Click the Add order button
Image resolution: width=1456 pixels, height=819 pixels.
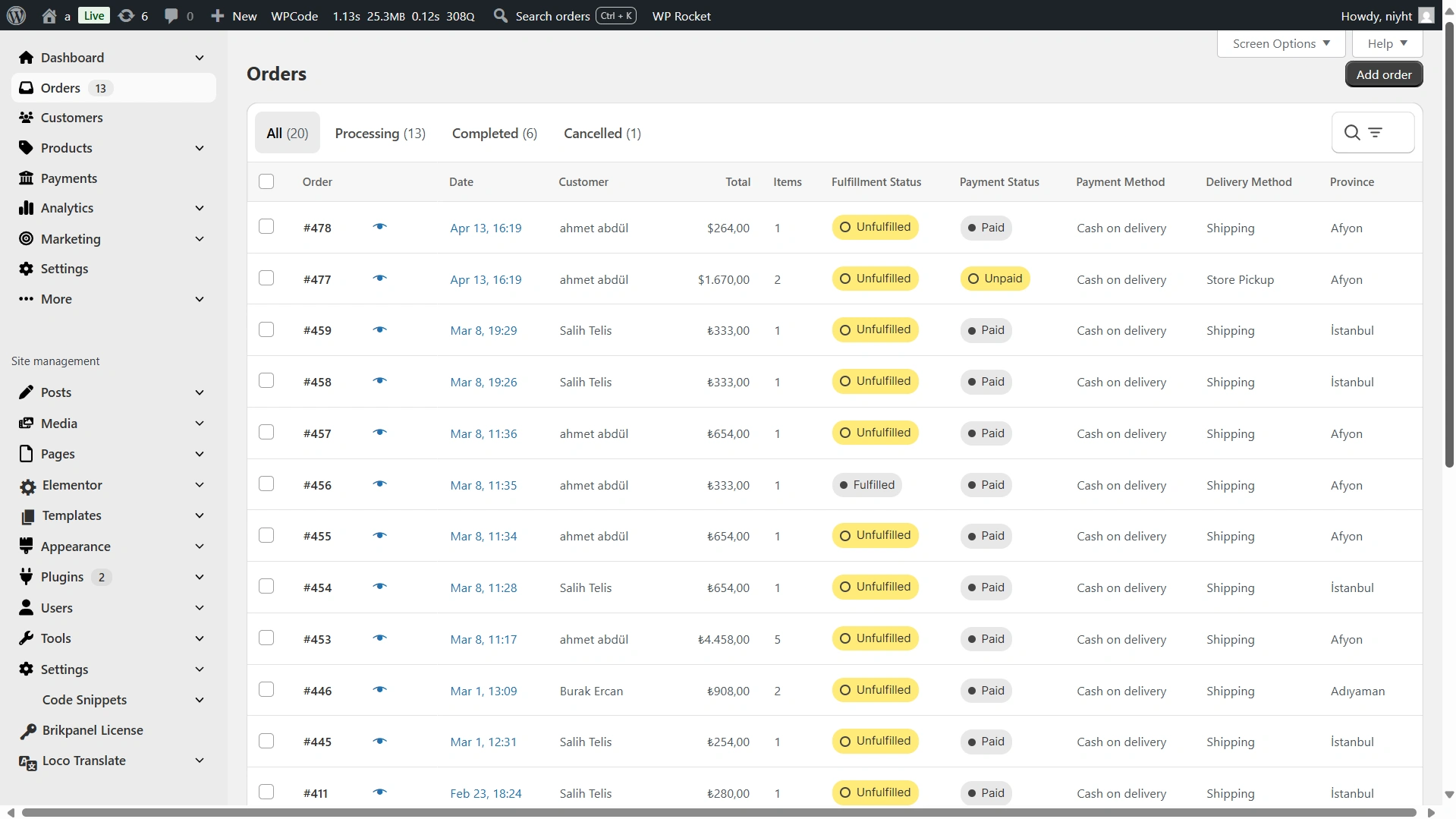[x=1383, y=74]
